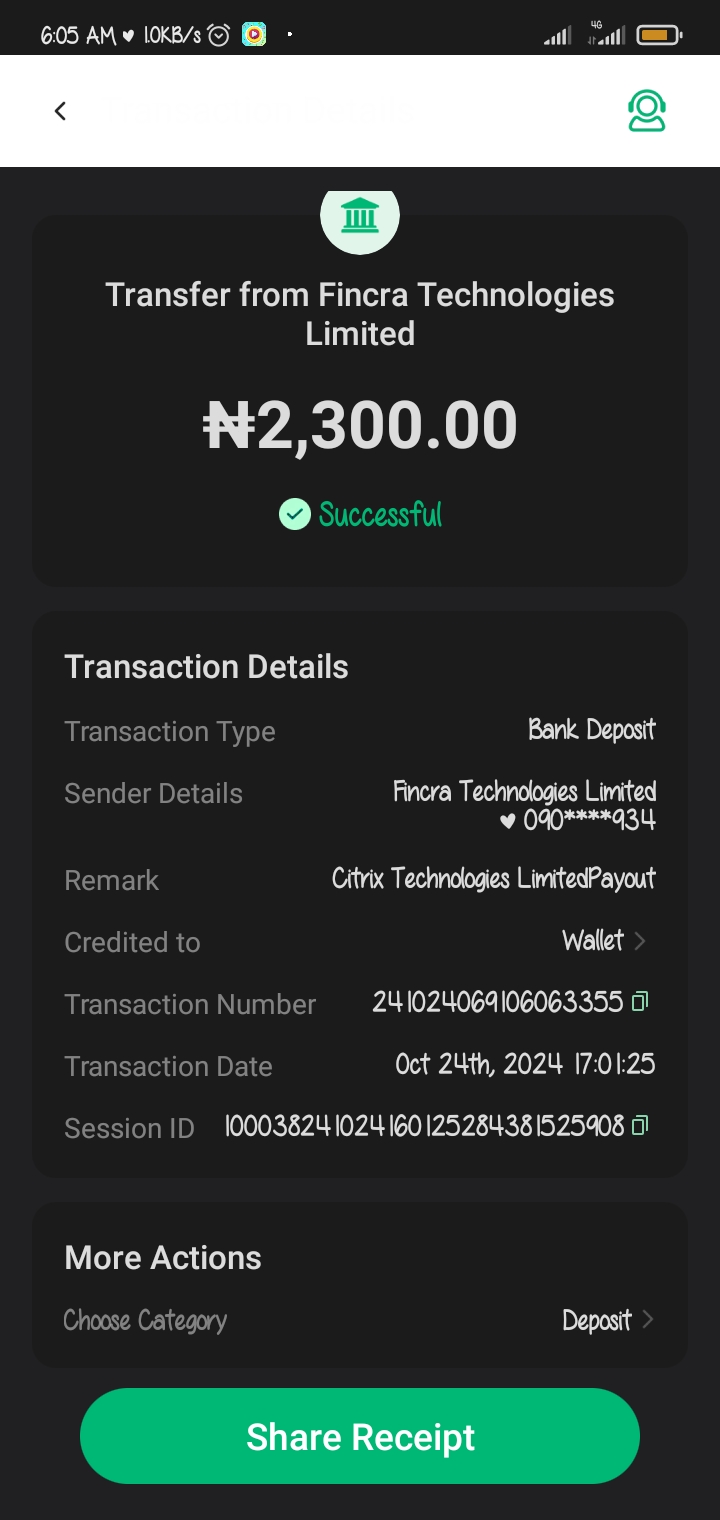Image resolution: width=720 pixels, height=1520 pixels.
Task: Open customer support headset icon
Action: click(647, 111)
